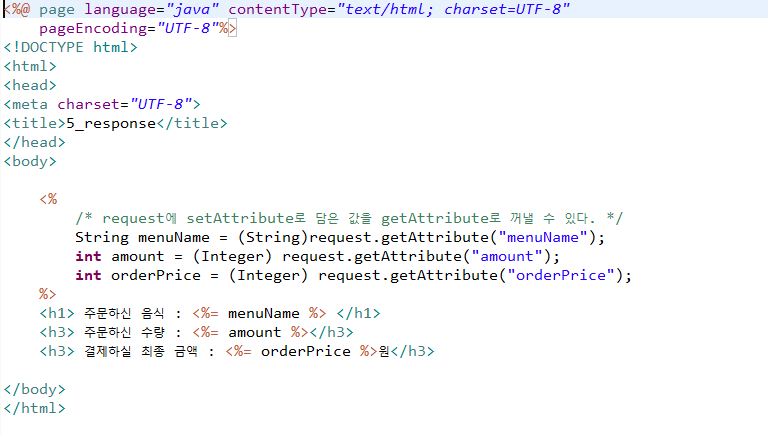Click the "orderPrice" string literal

click(x=561, y=276)
